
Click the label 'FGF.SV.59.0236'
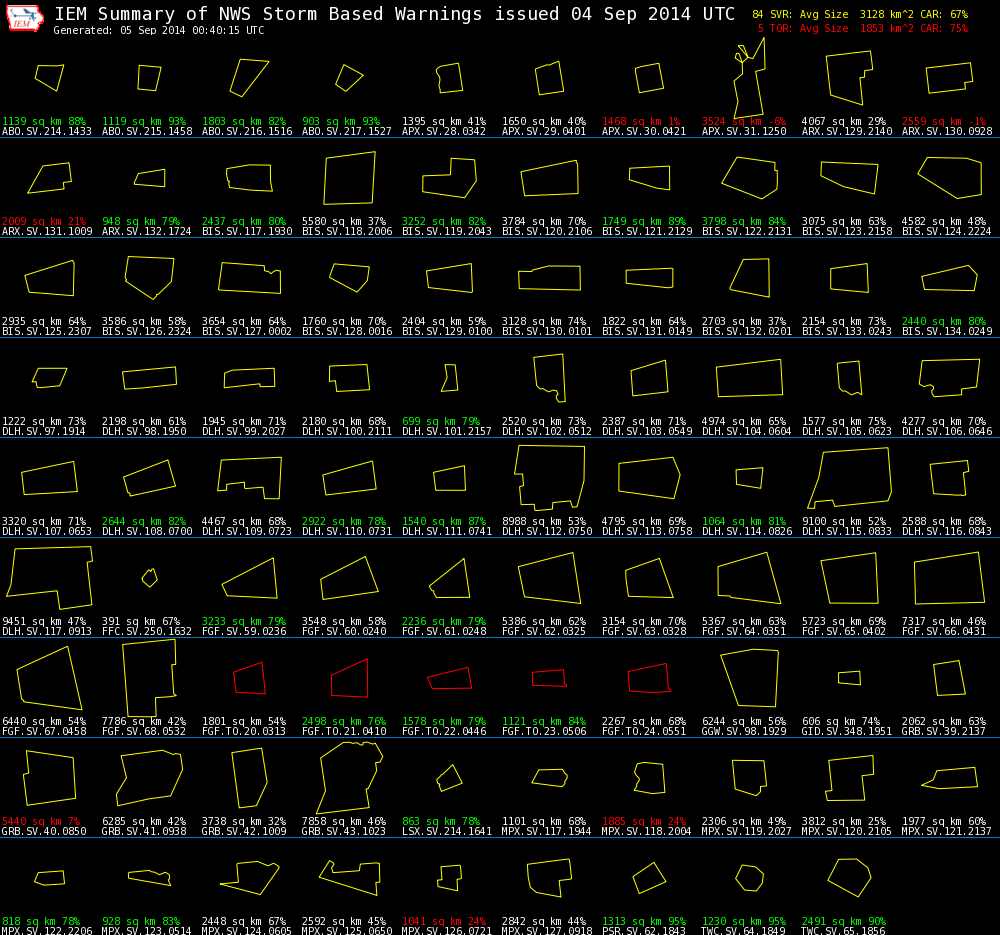pyautogui.click(x=244, y=631)
